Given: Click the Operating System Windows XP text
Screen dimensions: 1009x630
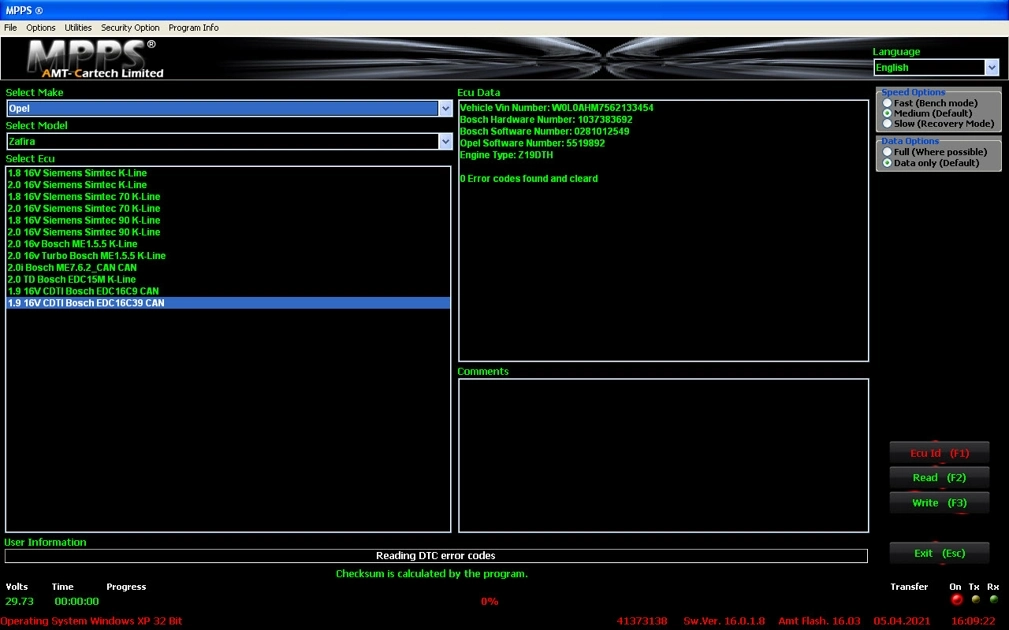Looking at the screenshot, I should [x=91, y=621].
